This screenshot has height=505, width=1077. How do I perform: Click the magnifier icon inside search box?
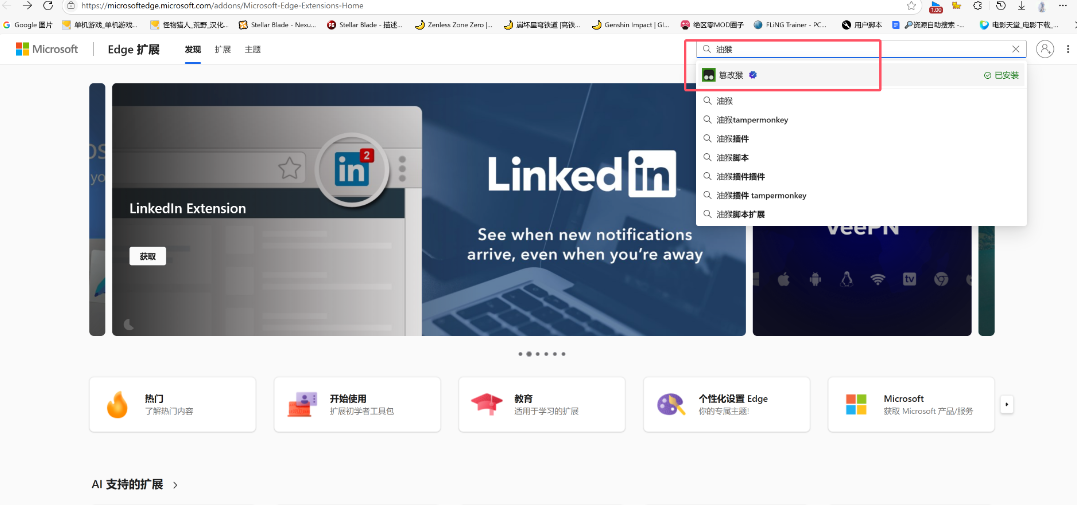(706, 49)
